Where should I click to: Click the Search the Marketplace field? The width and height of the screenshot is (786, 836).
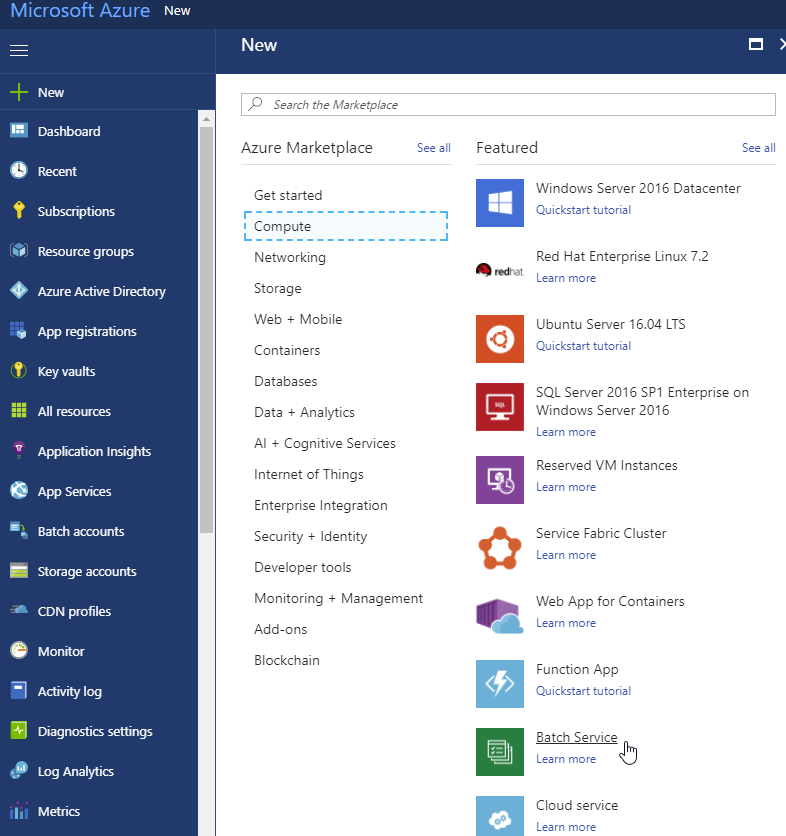(508, 104)
